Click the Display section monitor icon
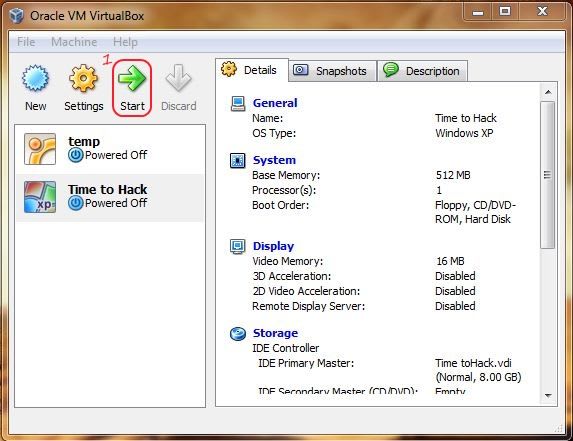 238,246
